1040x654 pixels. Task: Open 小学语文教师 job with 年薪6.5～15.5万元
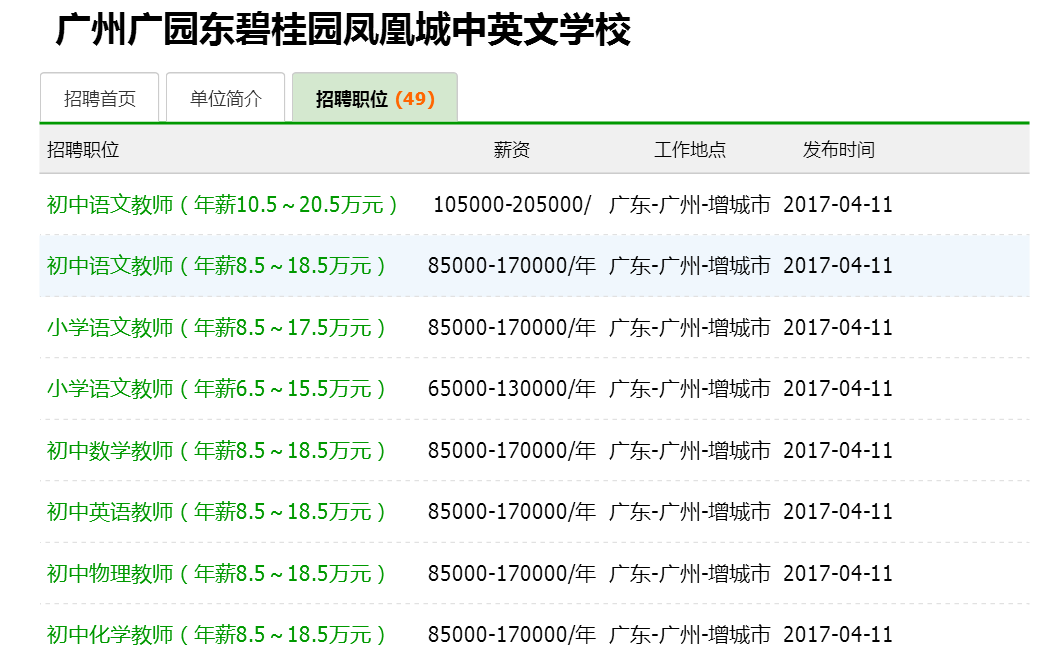point(216,389)
